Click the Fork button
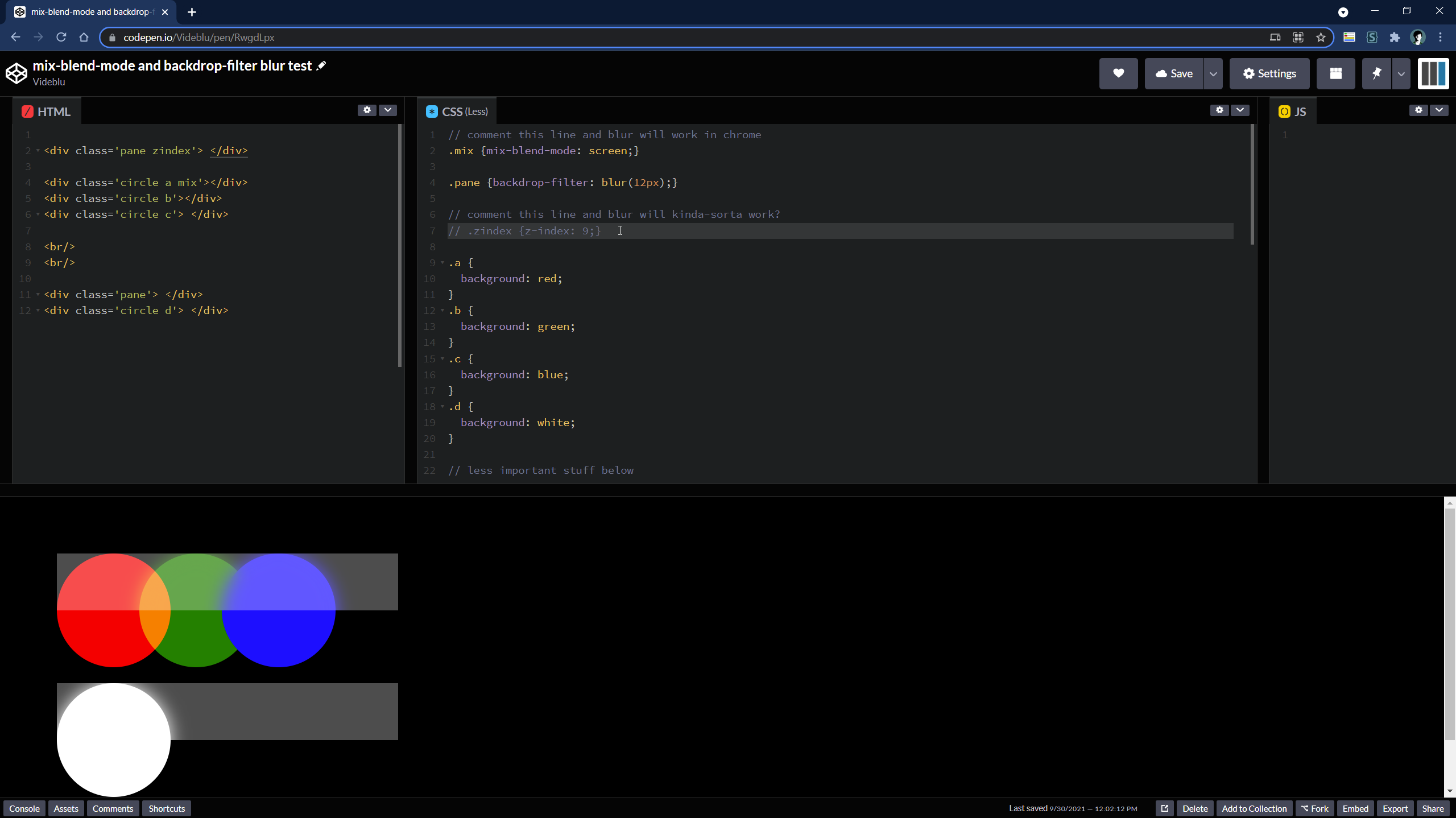 pos(1314,808)
